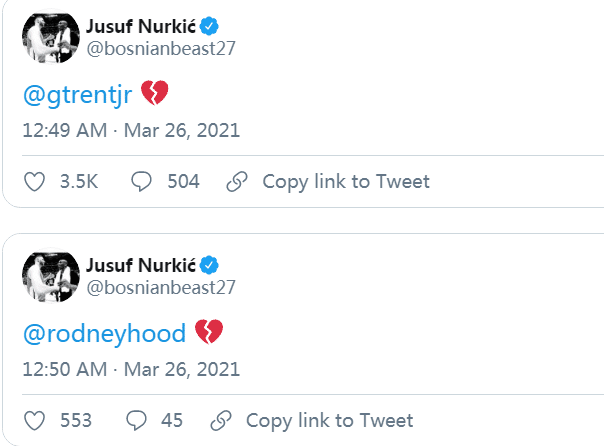
Task: Open the avatar on the @gtrentjr tweet
Action: pyautogui.click(x=46, y=38)
